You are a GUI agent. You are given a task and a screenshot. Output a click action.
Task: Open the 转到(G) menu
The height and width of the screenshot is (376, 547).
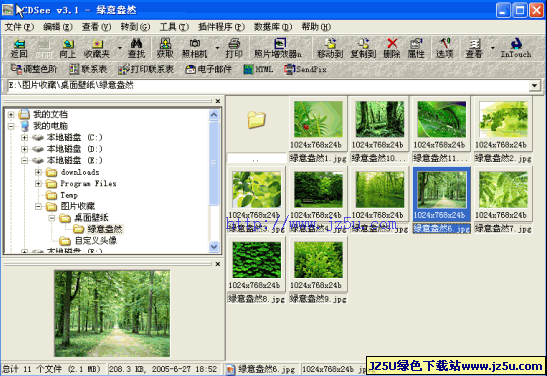(x=135, y=27)
